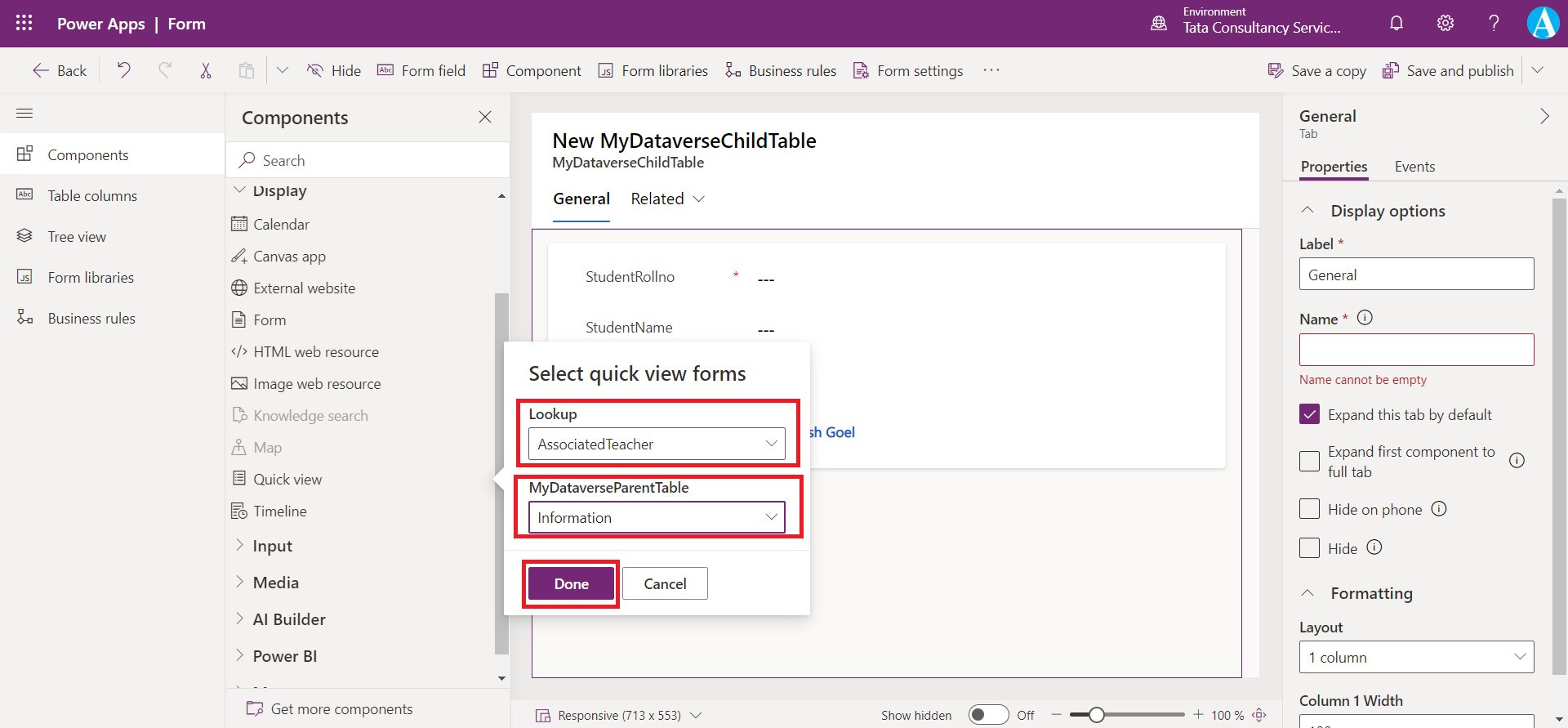Screen dimensions: 1568x728
Task: Open the notifications bell
Action: pos(1396,23)
